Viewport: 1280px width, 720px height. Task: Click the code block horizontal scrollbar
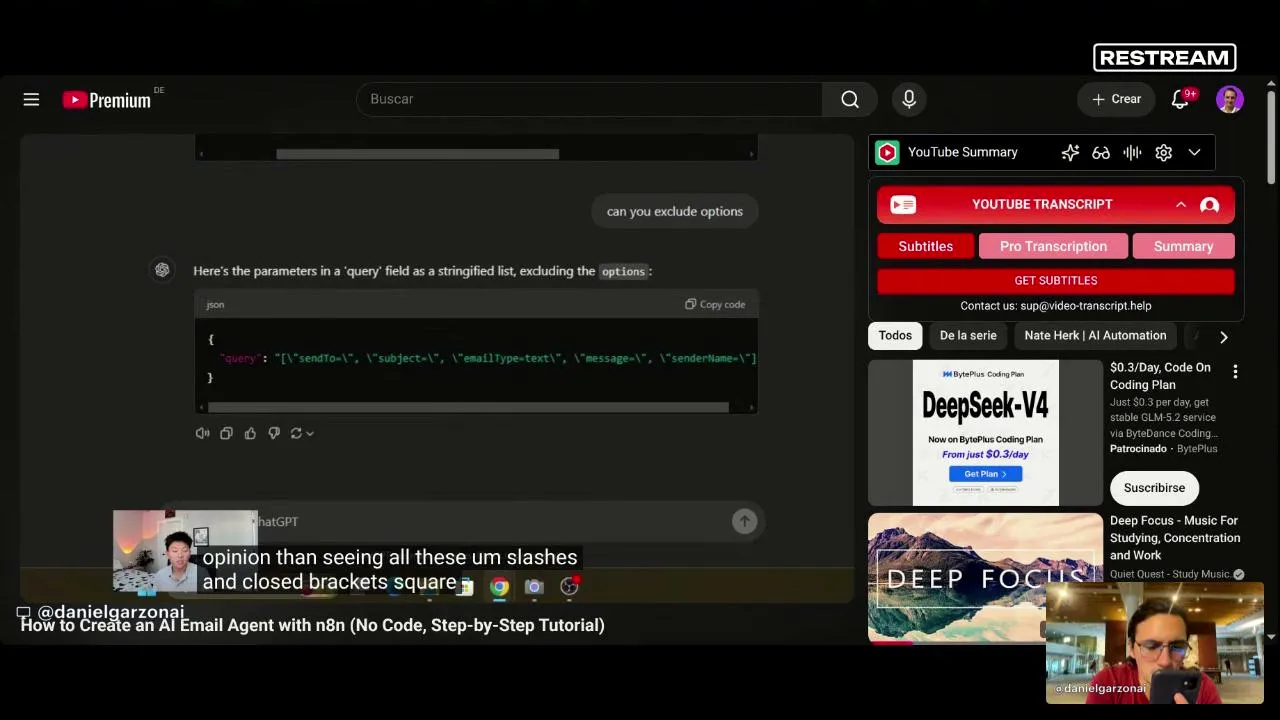468,407
